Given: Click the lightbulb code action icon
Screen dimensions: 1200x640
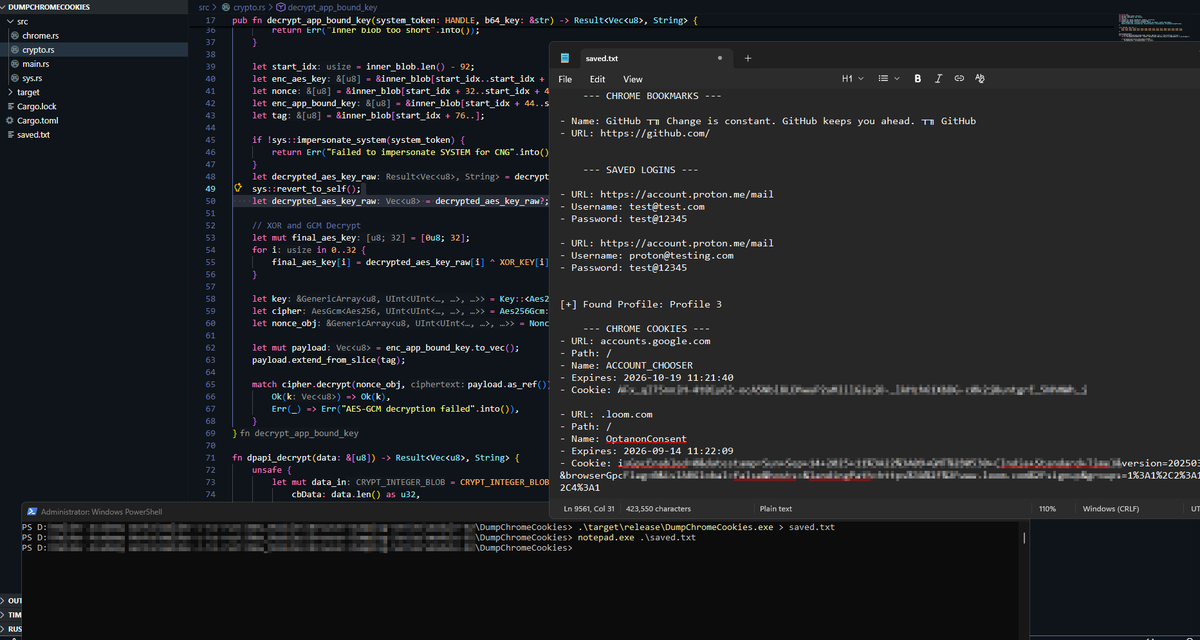Looking at the screenshot, I should (x=237, y=188).
